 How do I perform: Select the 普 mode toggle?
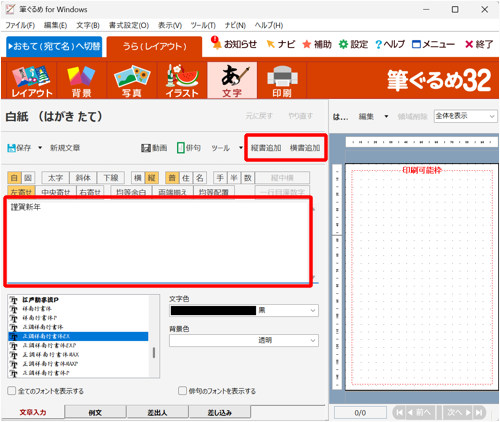click(172, 178)
